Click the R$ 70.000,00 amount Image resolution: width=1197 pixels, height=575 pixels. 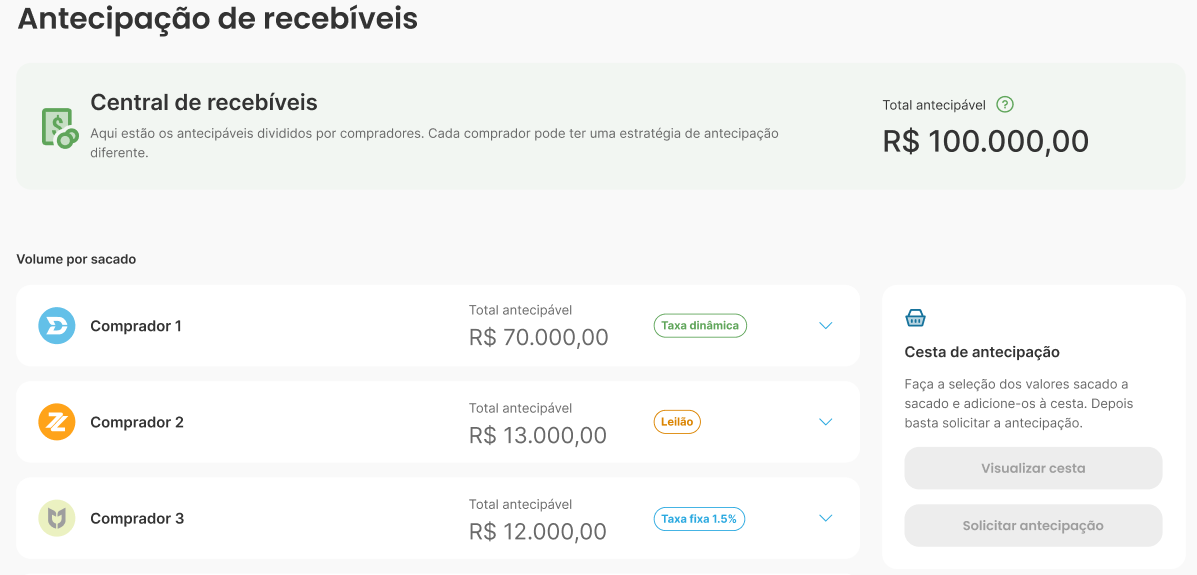539,337
